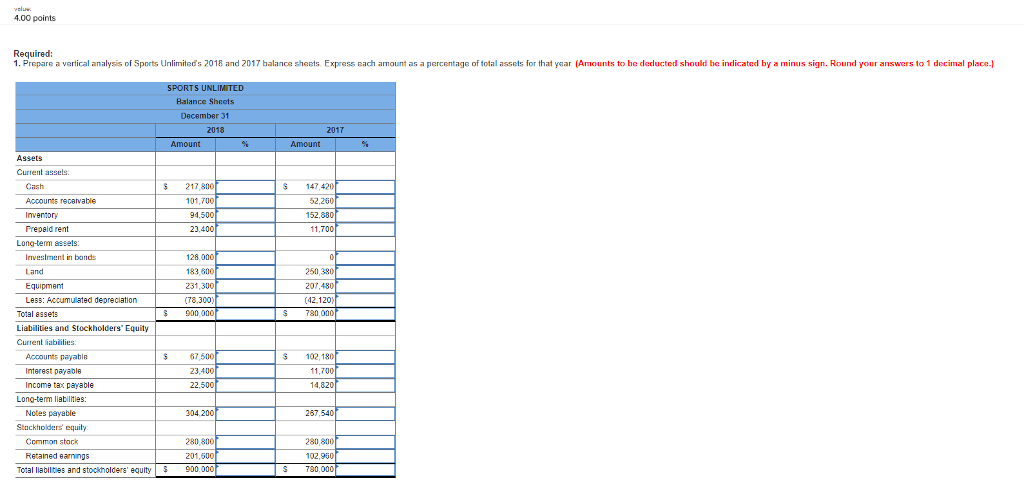Click the Liabilities and Stockholders' Equity heading
The image size is (1024, 503).
click(x=83, y=329)
